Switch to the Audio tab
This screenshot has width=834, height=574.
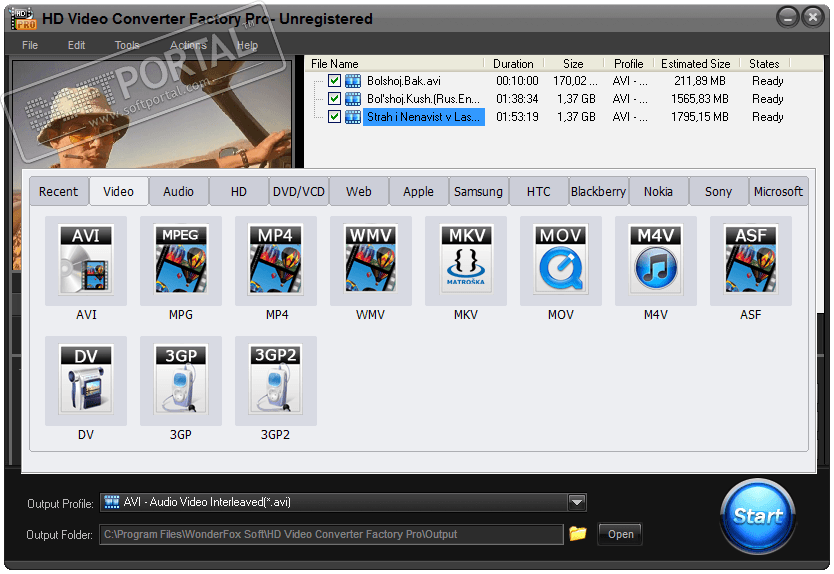point(178,192)
